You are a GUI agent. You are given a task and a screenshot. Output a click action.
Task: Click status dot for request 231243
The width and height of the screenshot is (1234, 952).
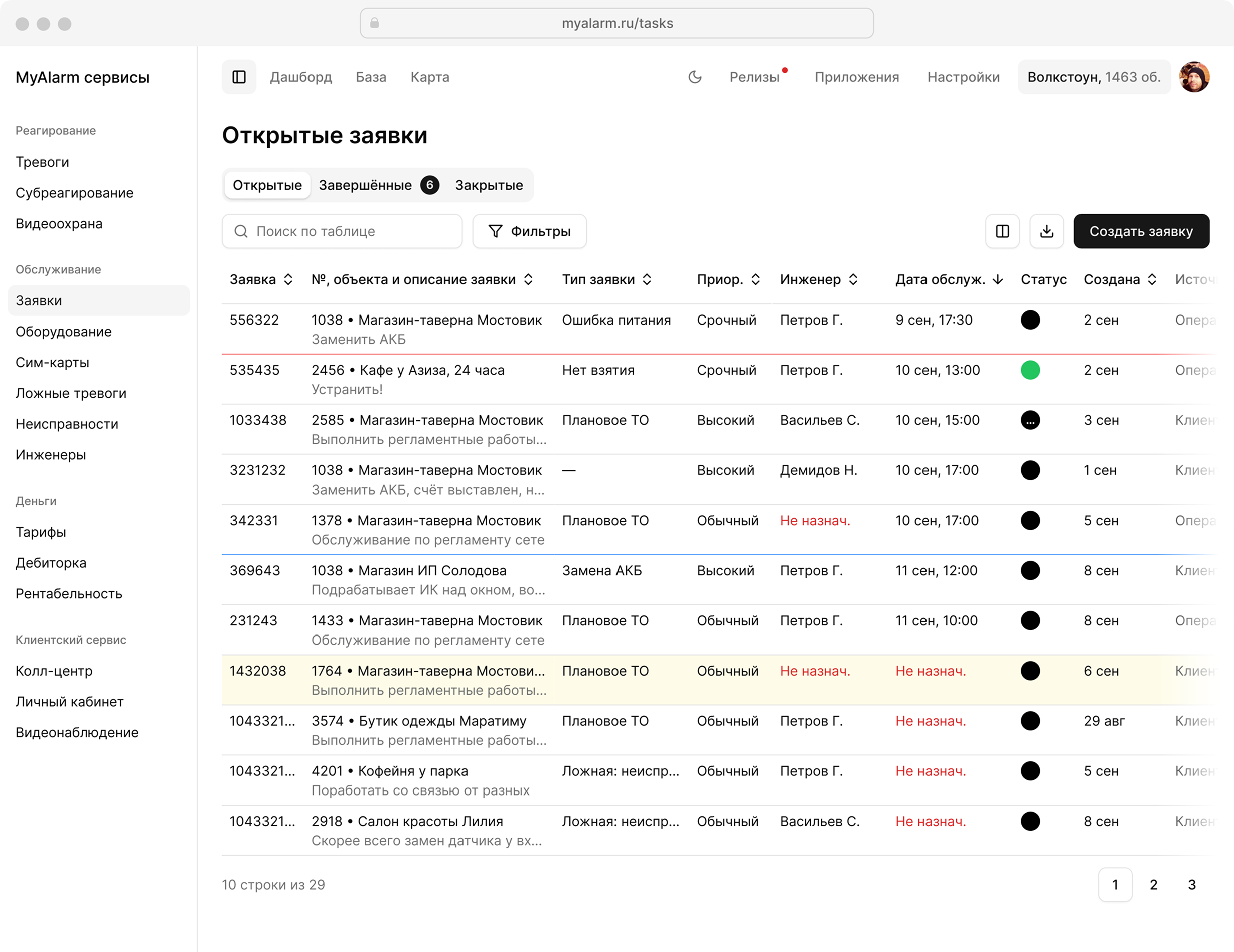[x=1030, y=621]
